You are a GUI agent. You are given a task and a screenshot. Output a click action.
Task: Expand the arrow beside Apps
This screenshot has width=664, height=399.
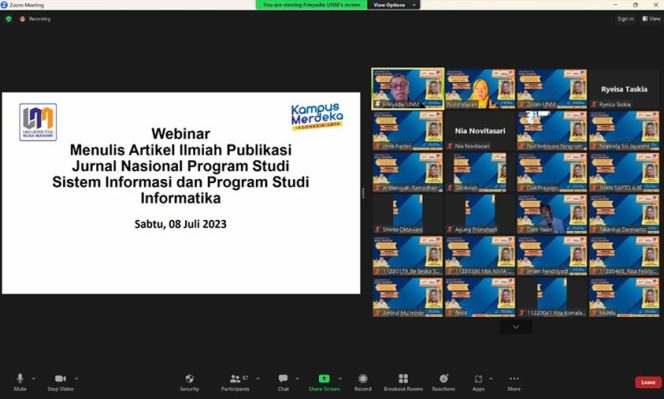point(491,378)
